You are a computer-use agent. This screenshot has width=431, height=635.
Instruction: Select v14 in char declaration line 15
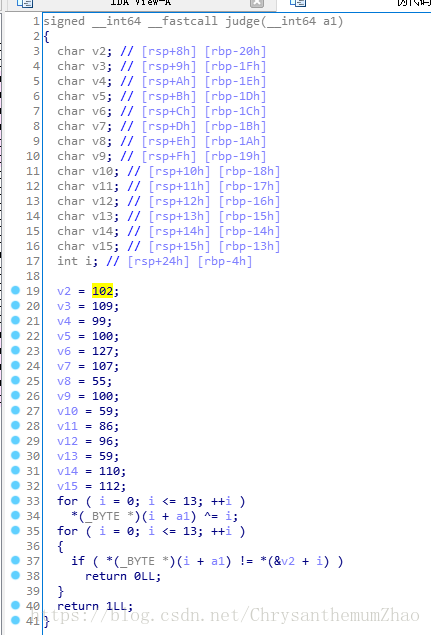(x=102, y=231)
